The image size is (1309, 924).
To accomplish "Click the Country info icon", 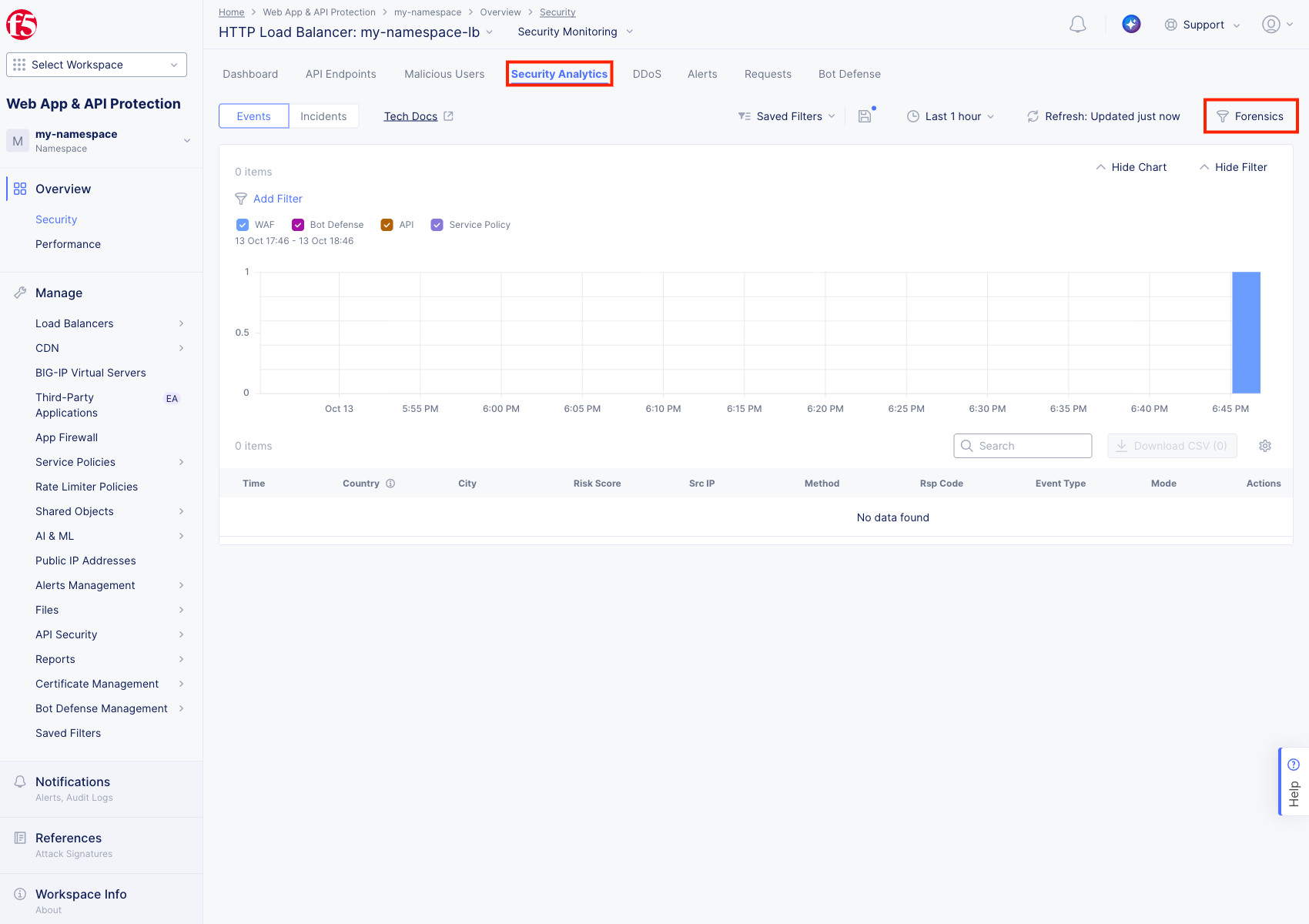I will (390, 484).
